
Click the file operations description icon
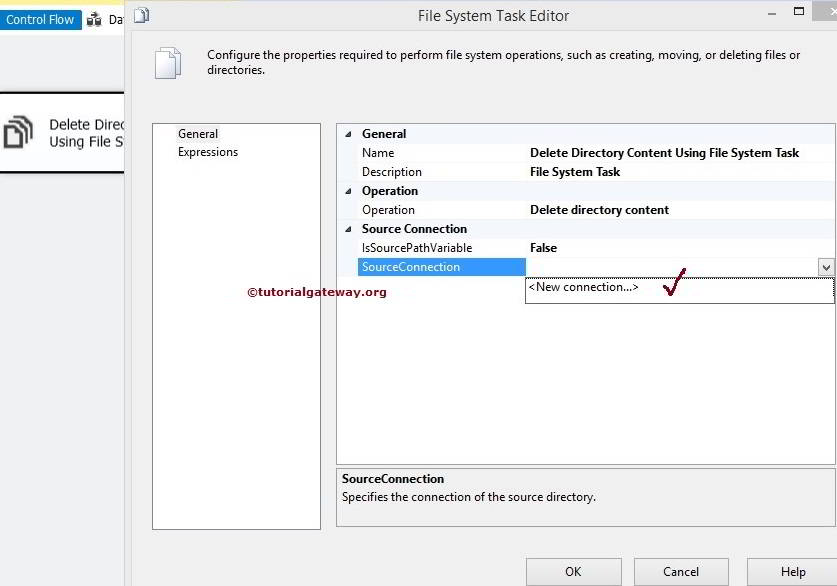coord(169,62)
